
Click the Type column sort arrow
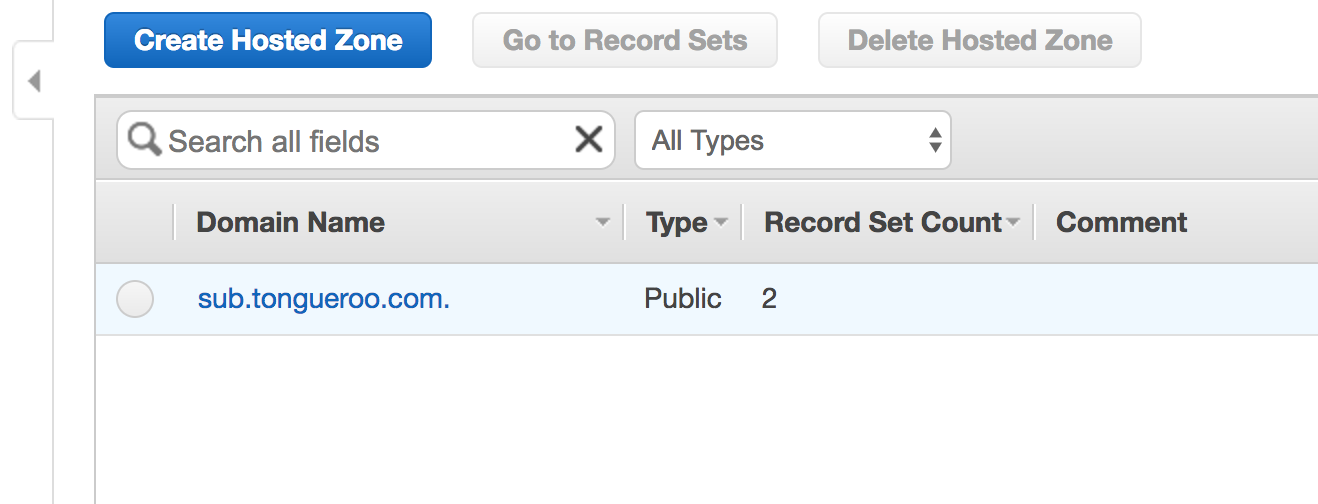(x=720, y=222)
